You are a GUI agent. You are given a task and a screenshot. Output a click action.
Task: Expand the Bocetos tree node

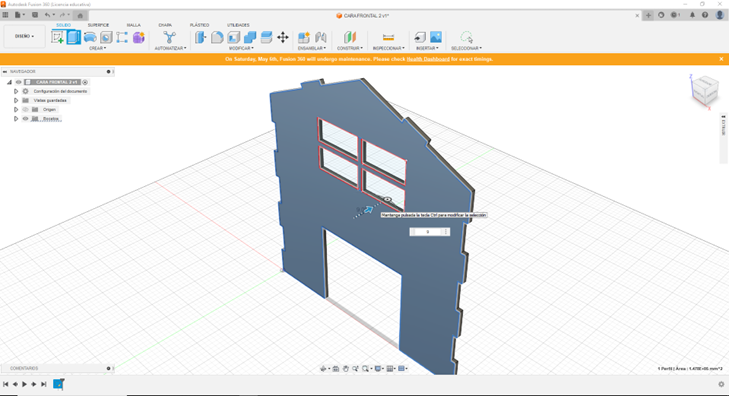click(16, 119)
